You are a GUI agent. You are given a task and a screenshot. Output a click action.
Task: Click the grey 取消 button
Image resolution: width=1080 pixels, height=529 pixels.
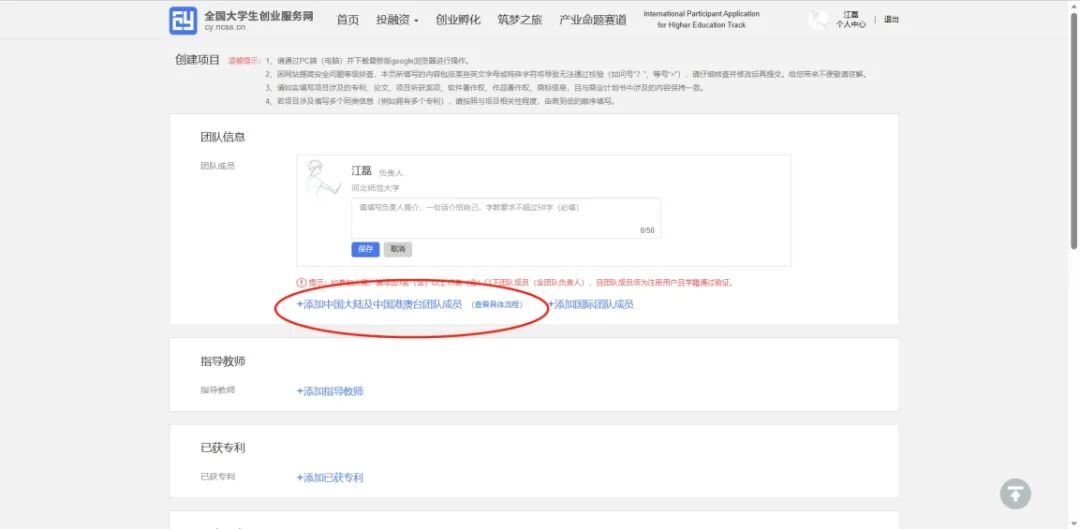[x=397, y=249]
